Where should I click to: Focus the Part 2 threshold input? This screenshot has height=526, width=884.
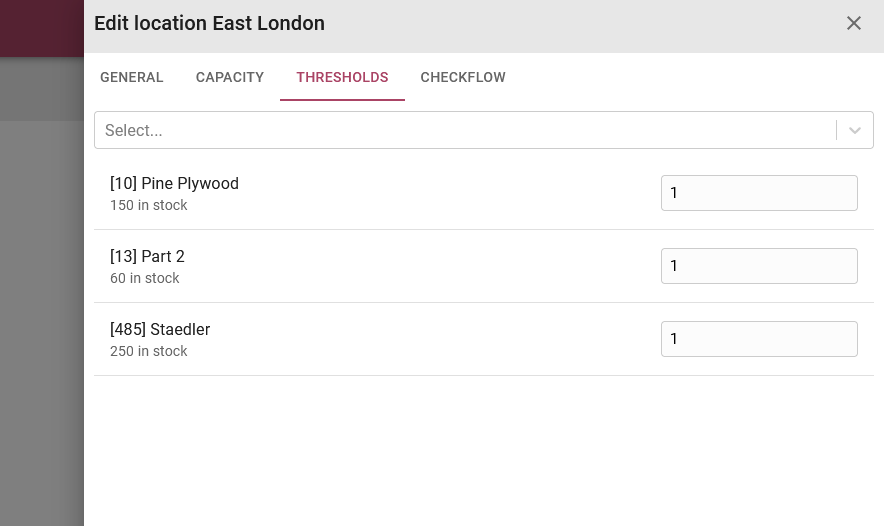coord(759,266)
